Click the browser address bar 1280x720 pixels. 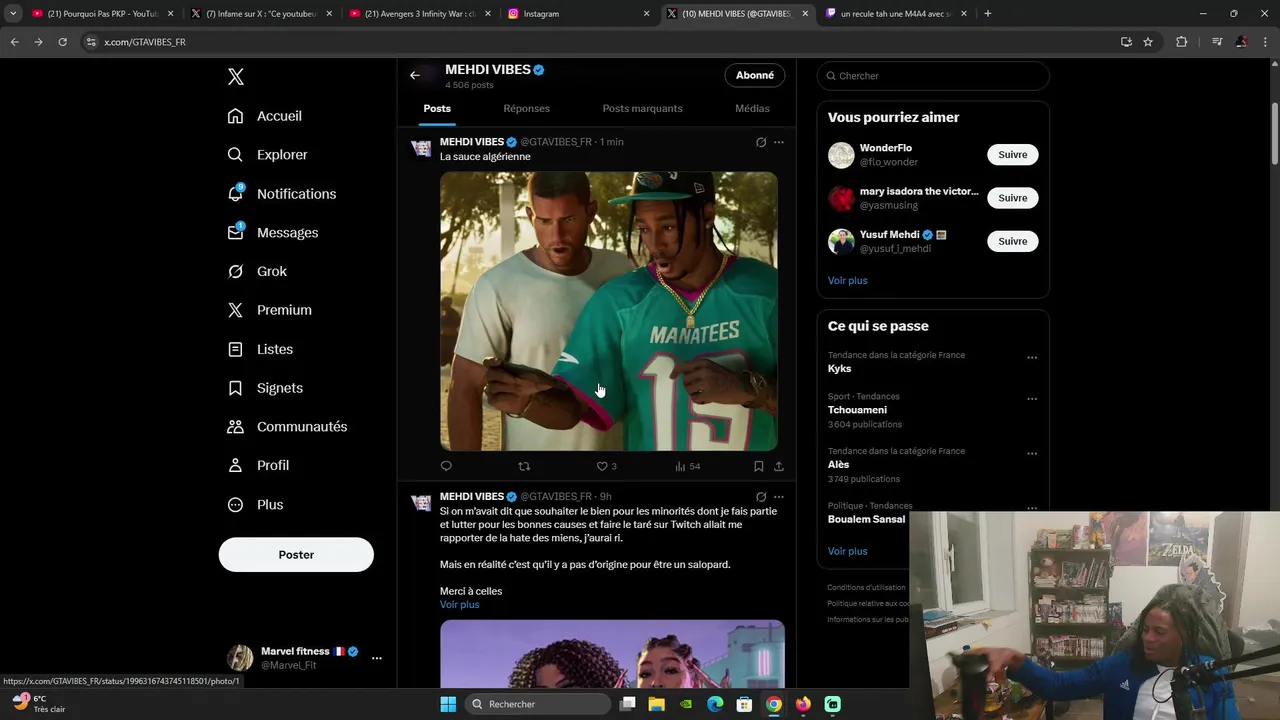point(600,42)
